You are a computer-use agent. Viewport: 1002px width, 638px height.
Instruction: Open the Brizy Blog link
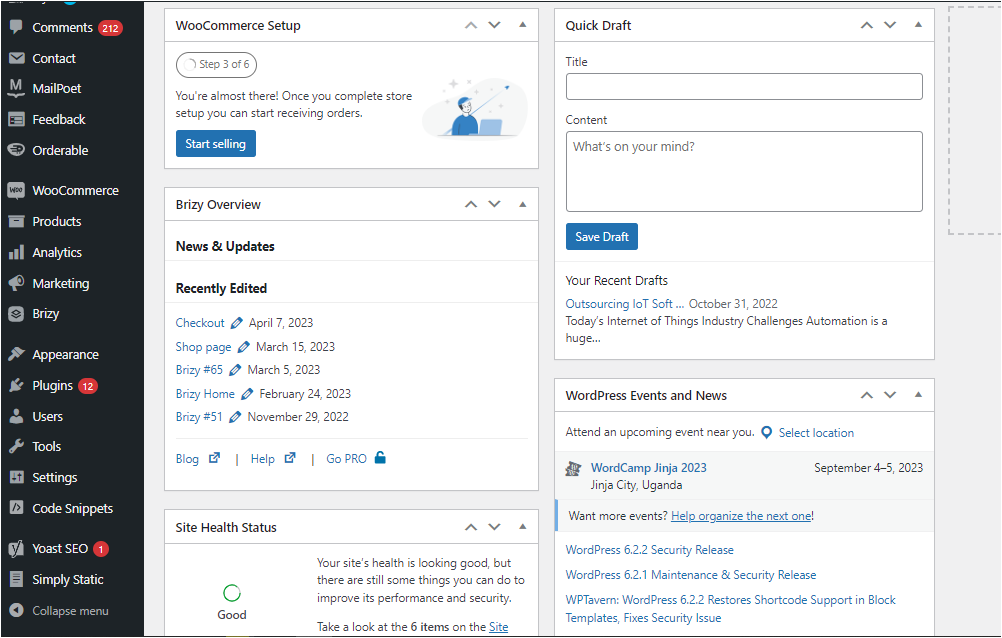point(187,459)
